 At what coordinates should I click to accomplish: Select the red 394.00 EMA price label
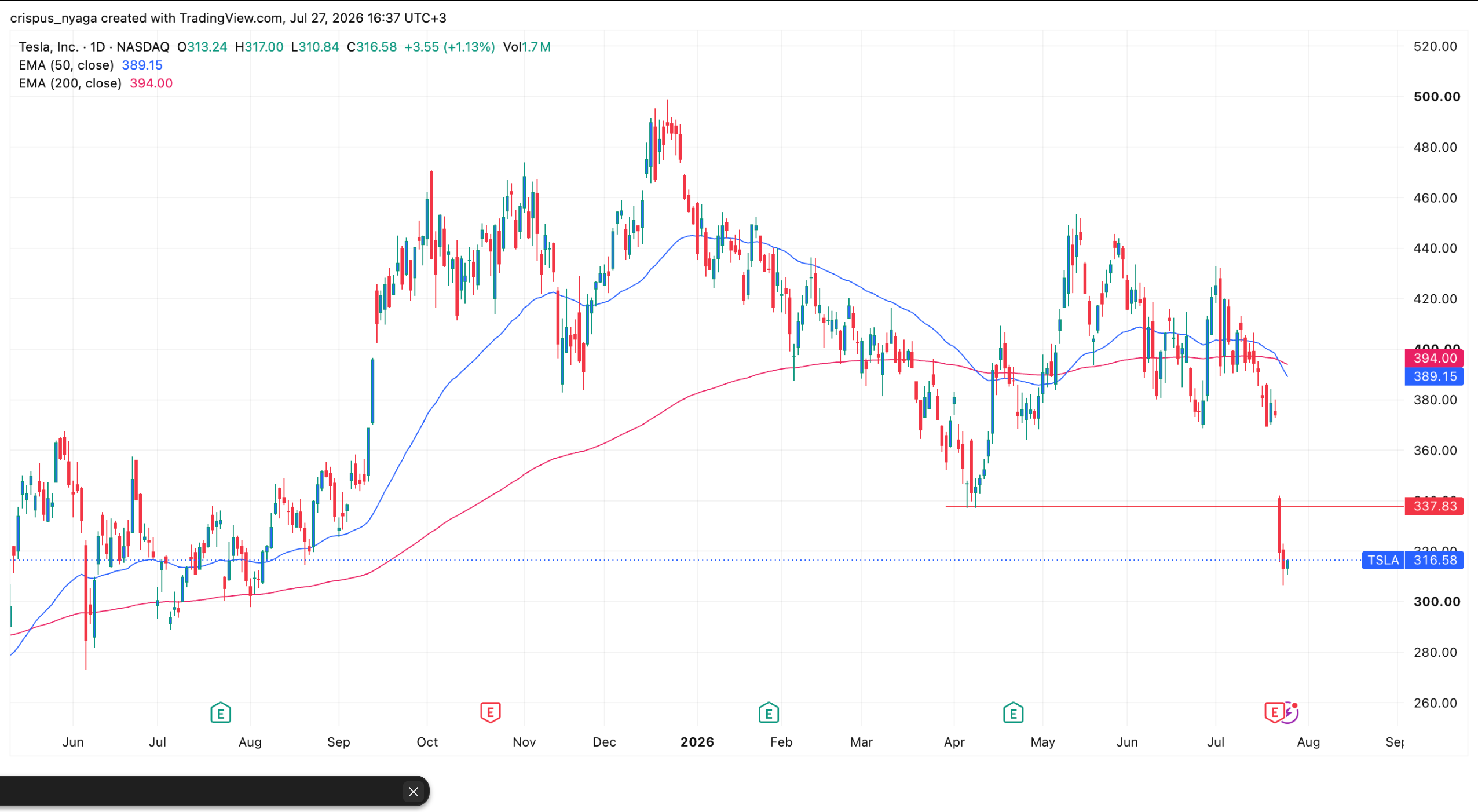tap(1435, 358)
